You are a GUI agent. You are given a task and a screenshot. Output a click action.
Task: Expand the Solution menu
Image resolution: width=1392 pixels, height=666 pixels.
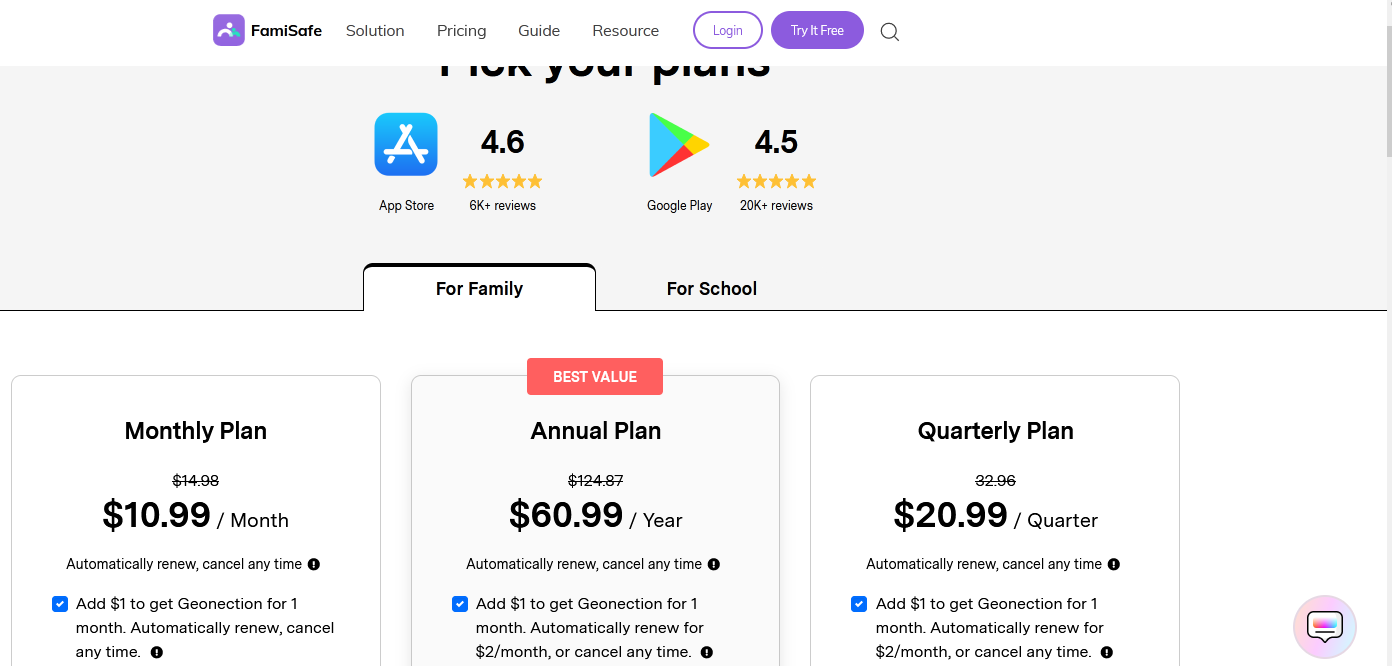click(x=375, y=31)
